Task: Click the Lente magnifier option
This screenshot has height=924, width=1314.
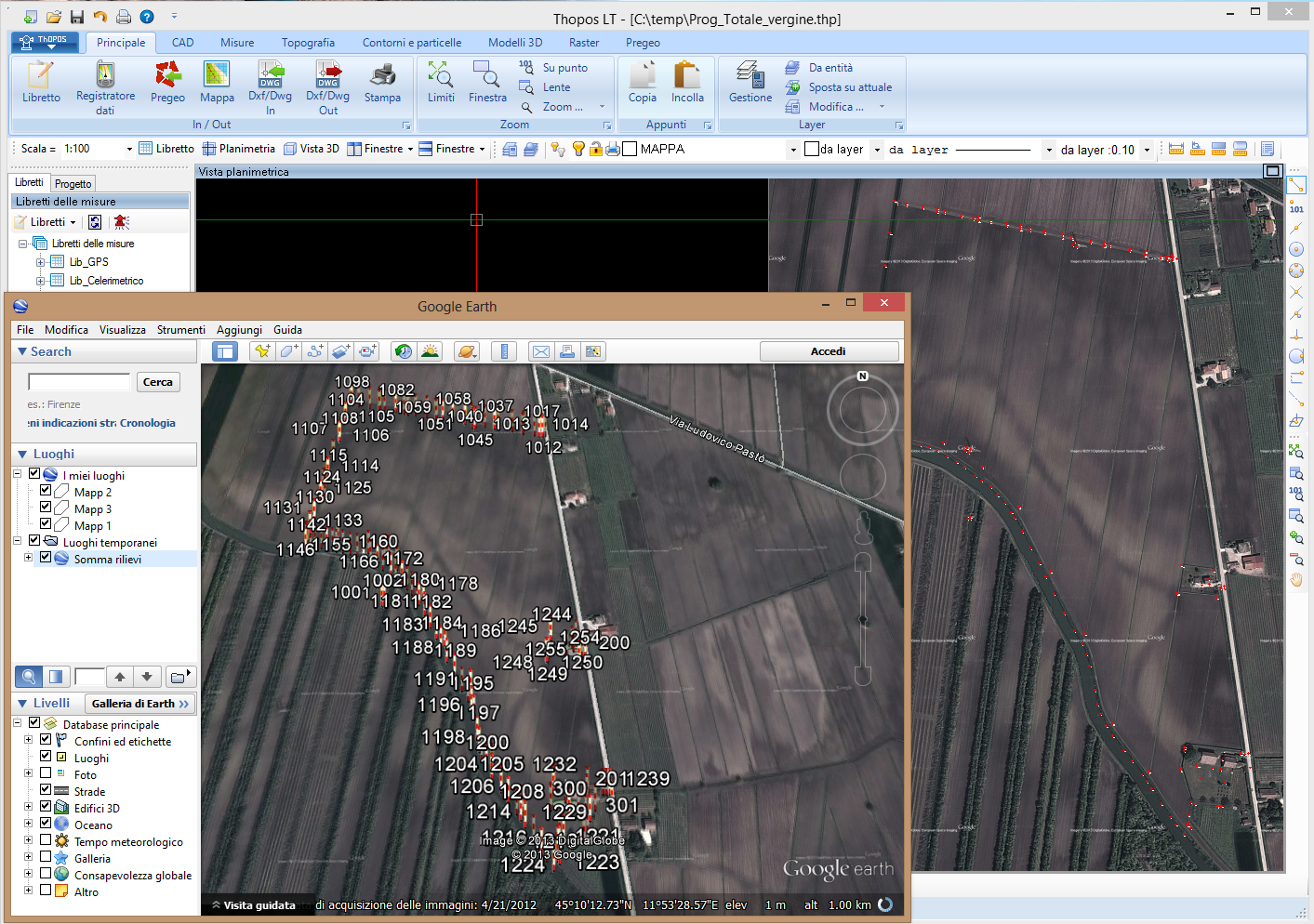Action: coord(545,87)
